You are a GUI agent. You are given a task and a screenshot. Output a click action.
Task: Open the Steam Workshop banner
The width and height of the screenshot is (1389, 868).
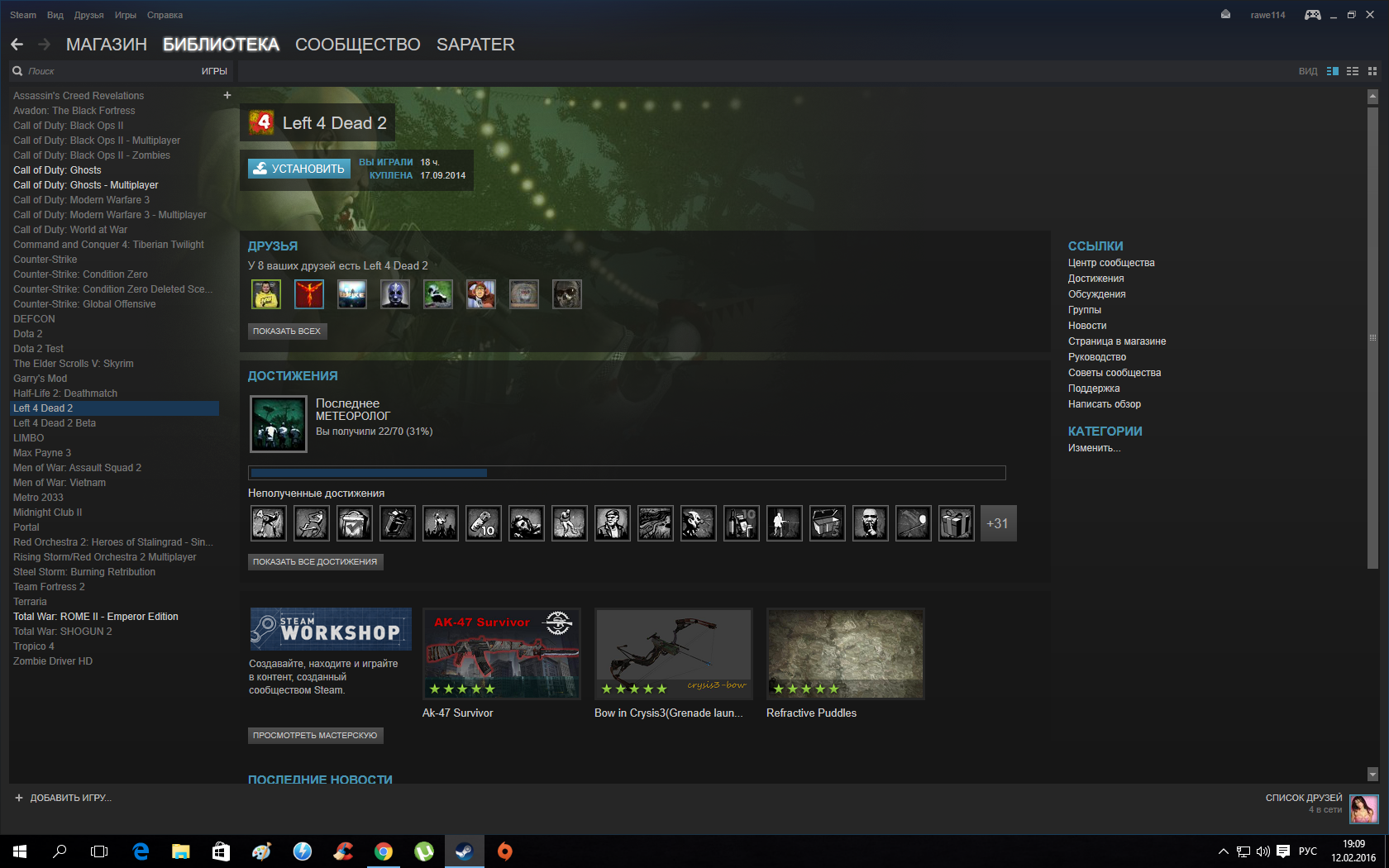pos(331,629)
